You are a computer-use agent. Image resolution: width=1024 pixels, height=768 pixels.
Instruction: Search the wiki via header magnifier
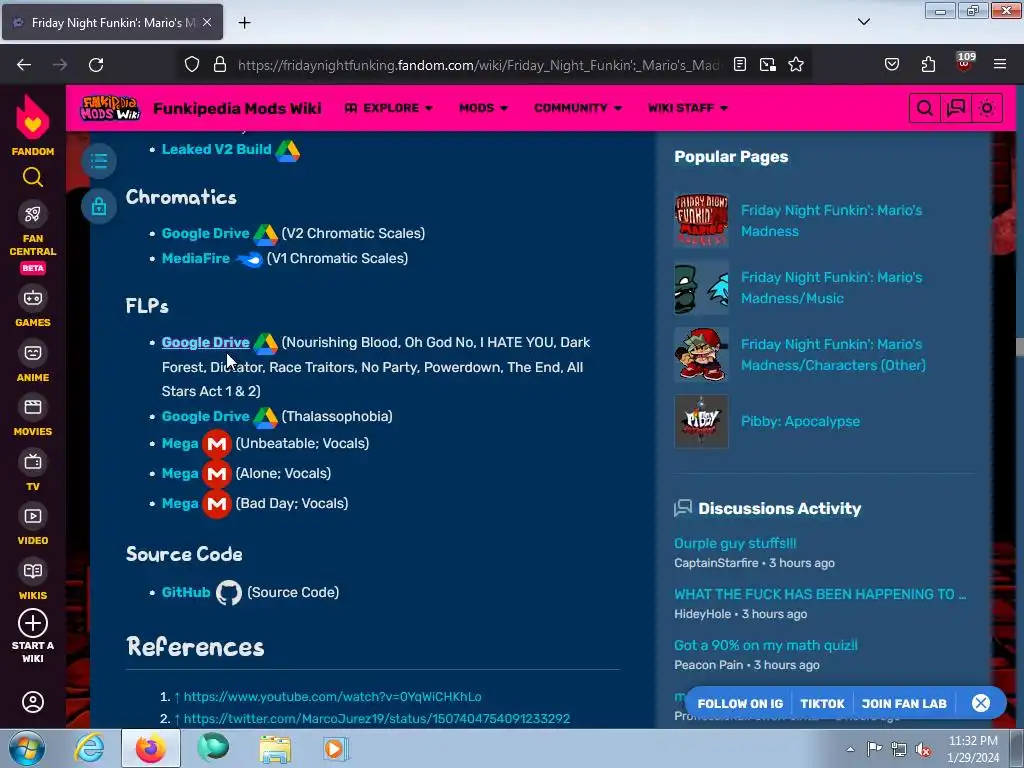coord(925,108)
